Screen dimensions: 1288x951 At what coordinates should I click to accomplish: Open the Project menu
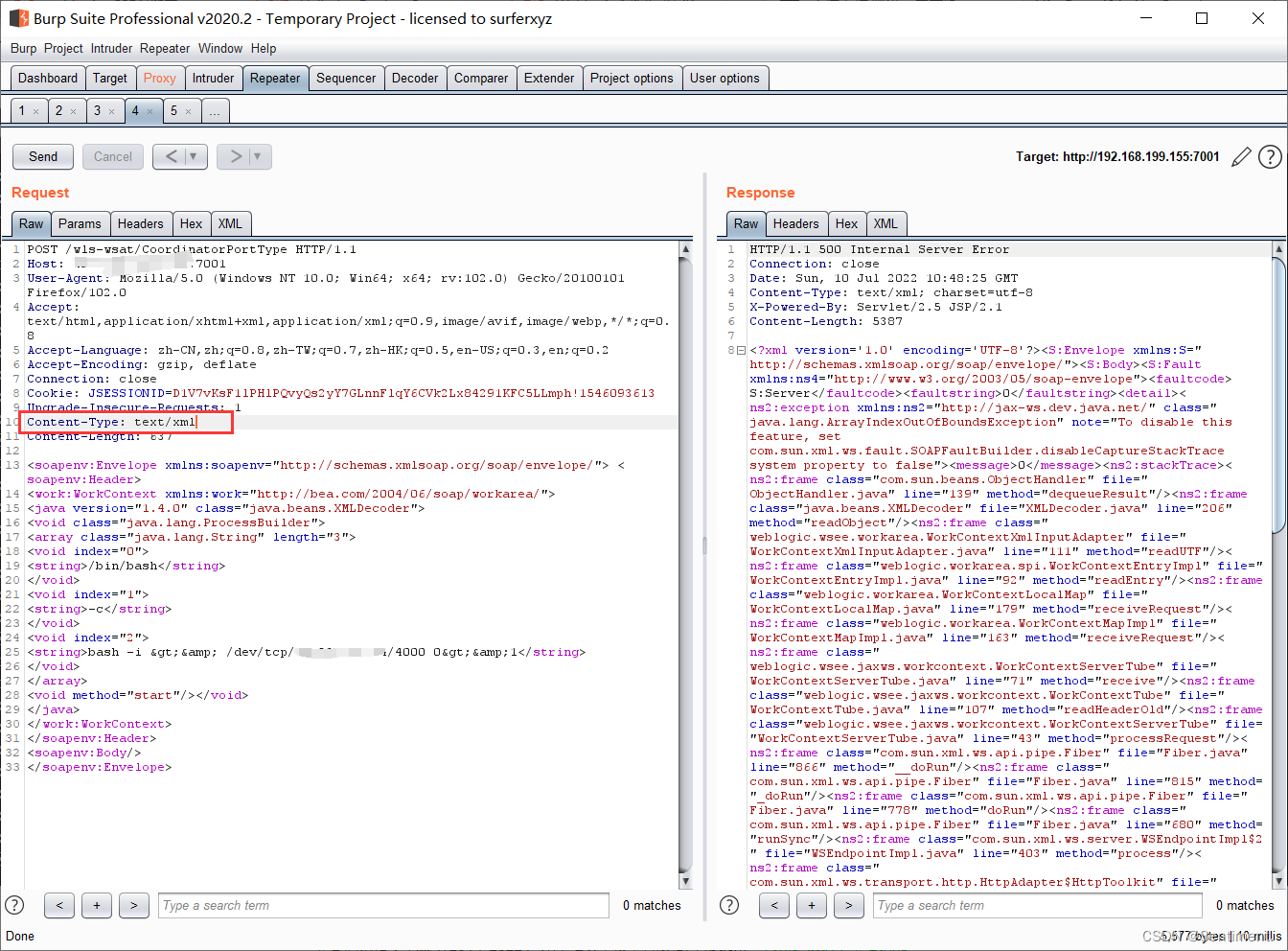click(63, 48)
